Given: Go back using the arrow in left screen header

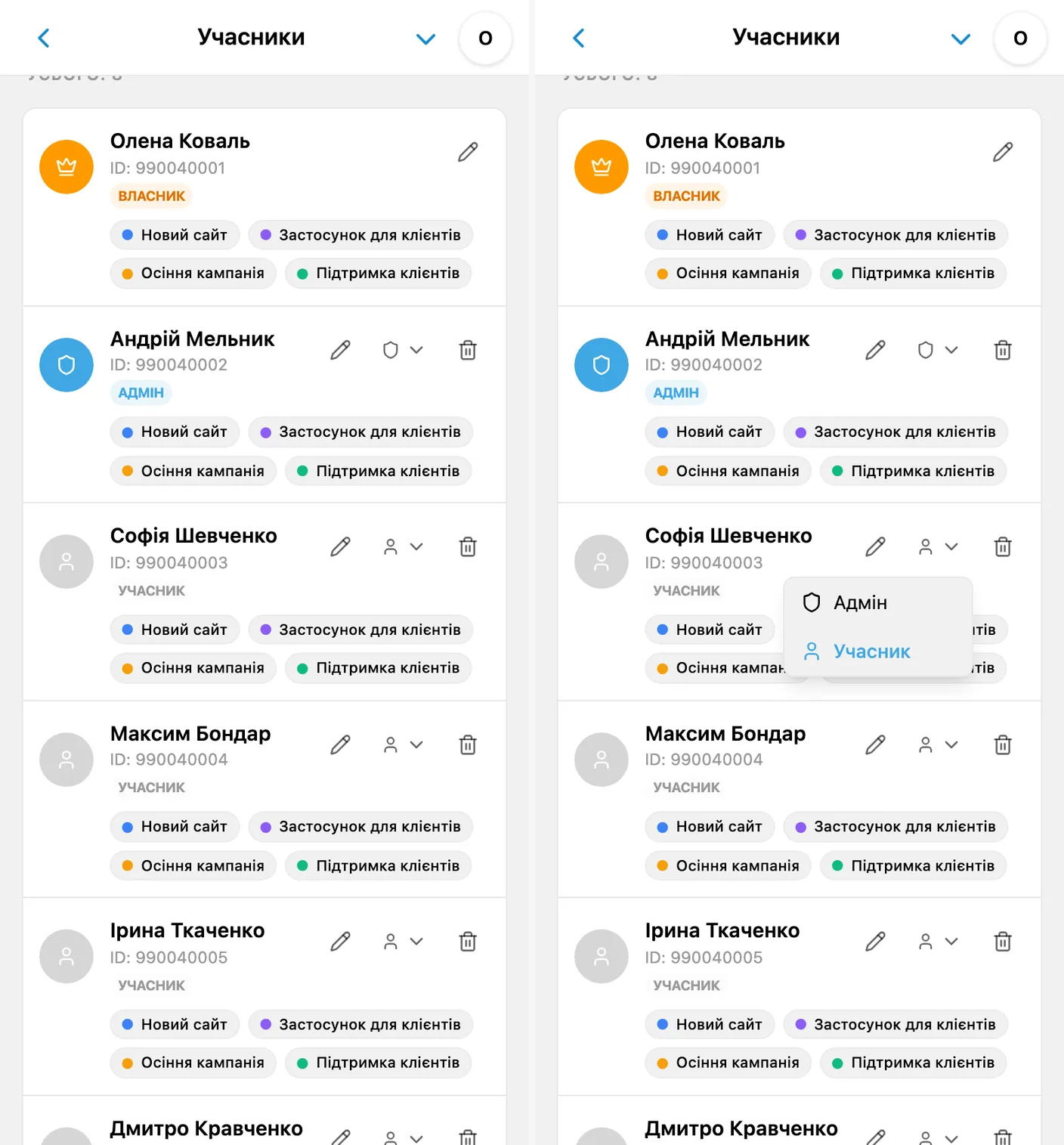Looking at the screenshot, I should [44, 38].
